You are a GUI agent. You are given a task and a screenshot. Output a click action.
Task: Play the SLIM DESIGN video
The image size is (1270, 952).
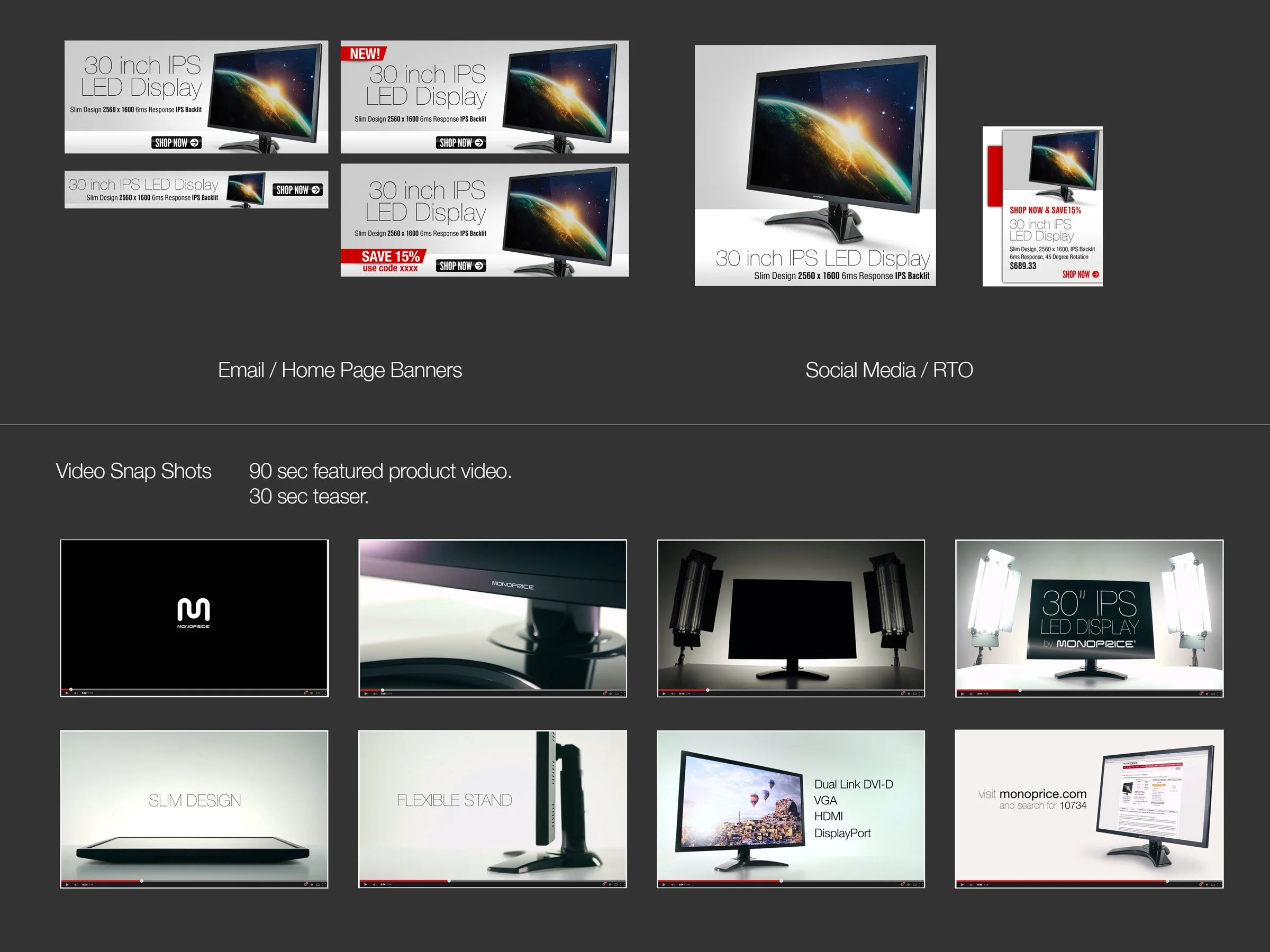click(x=67, y=885)
